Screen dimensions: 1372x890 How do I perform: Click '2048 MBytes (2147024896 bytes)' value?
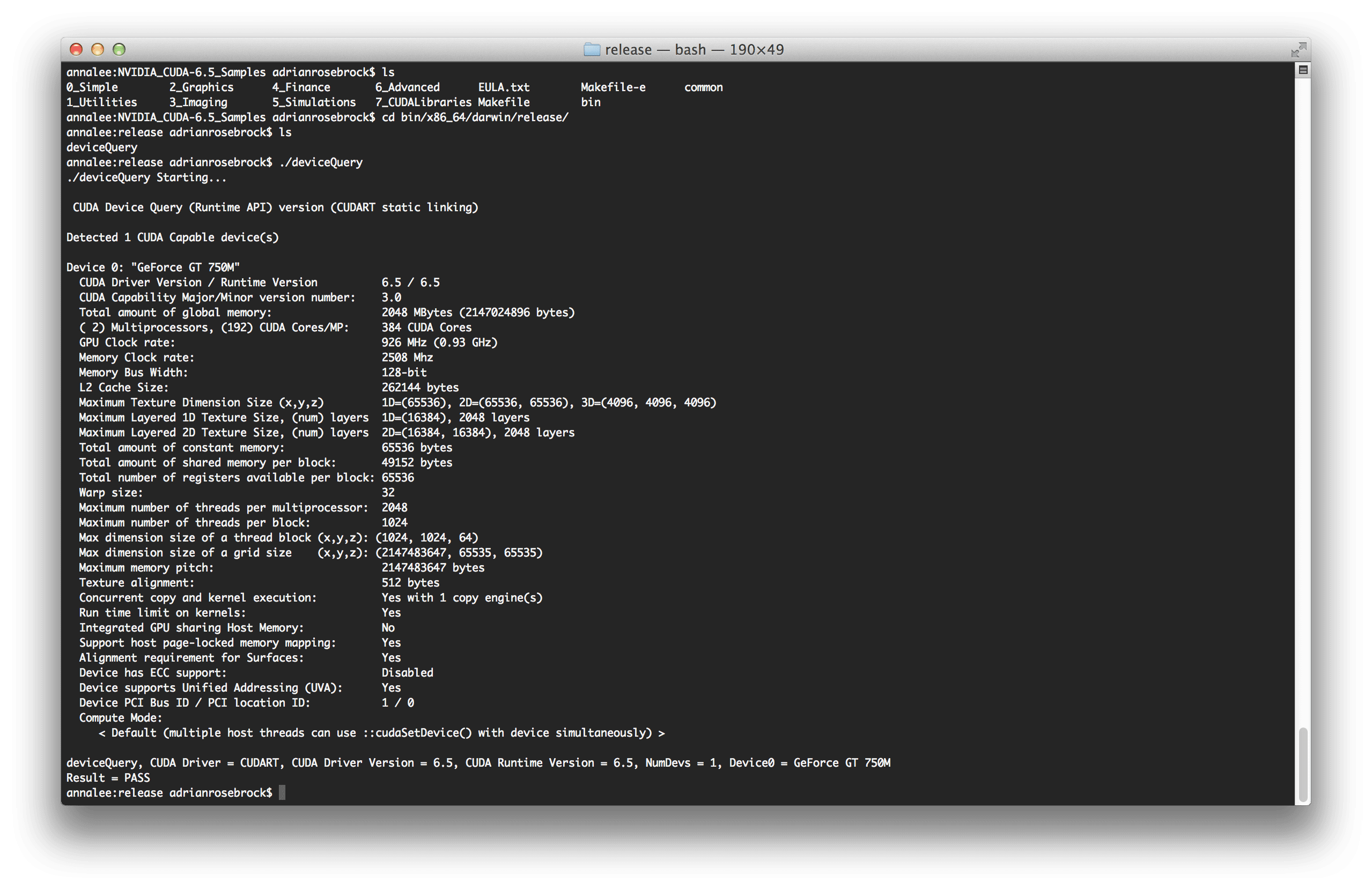(478, 312)
